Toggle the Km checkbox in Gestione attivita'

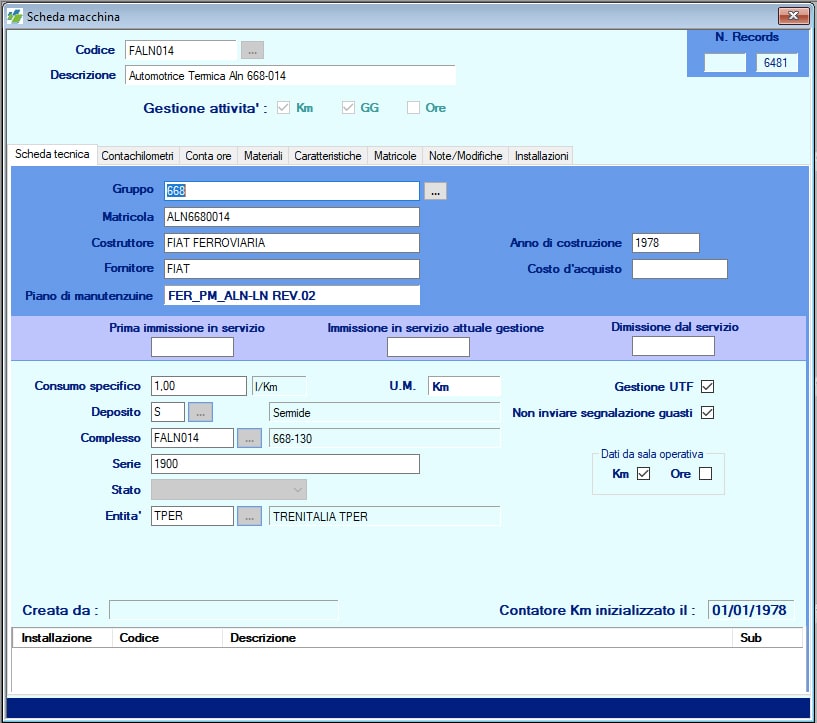pos(283,108)
